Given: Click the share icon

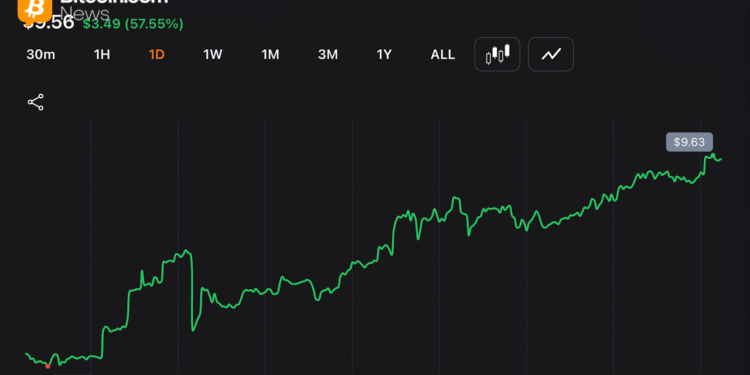Looking at the screenshot, I should click(35, 102).
